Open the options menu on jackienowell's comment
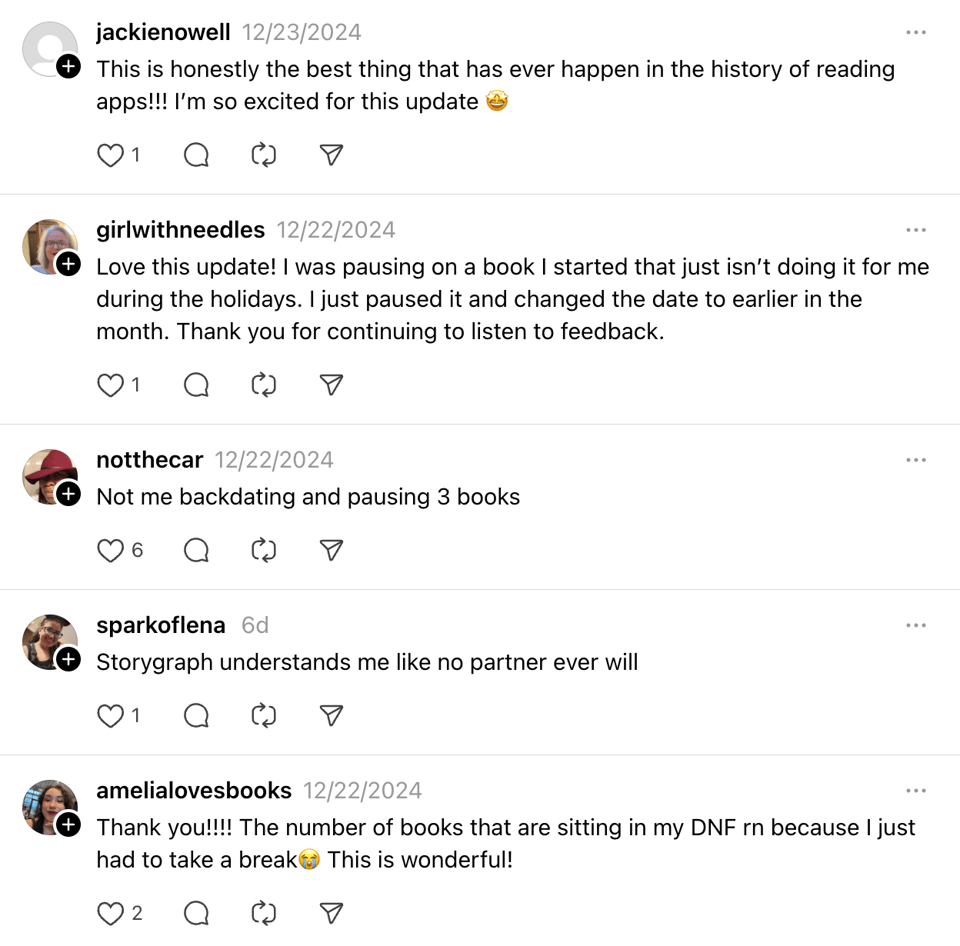This screenshot has width=960, height=946. coord(916,32)
